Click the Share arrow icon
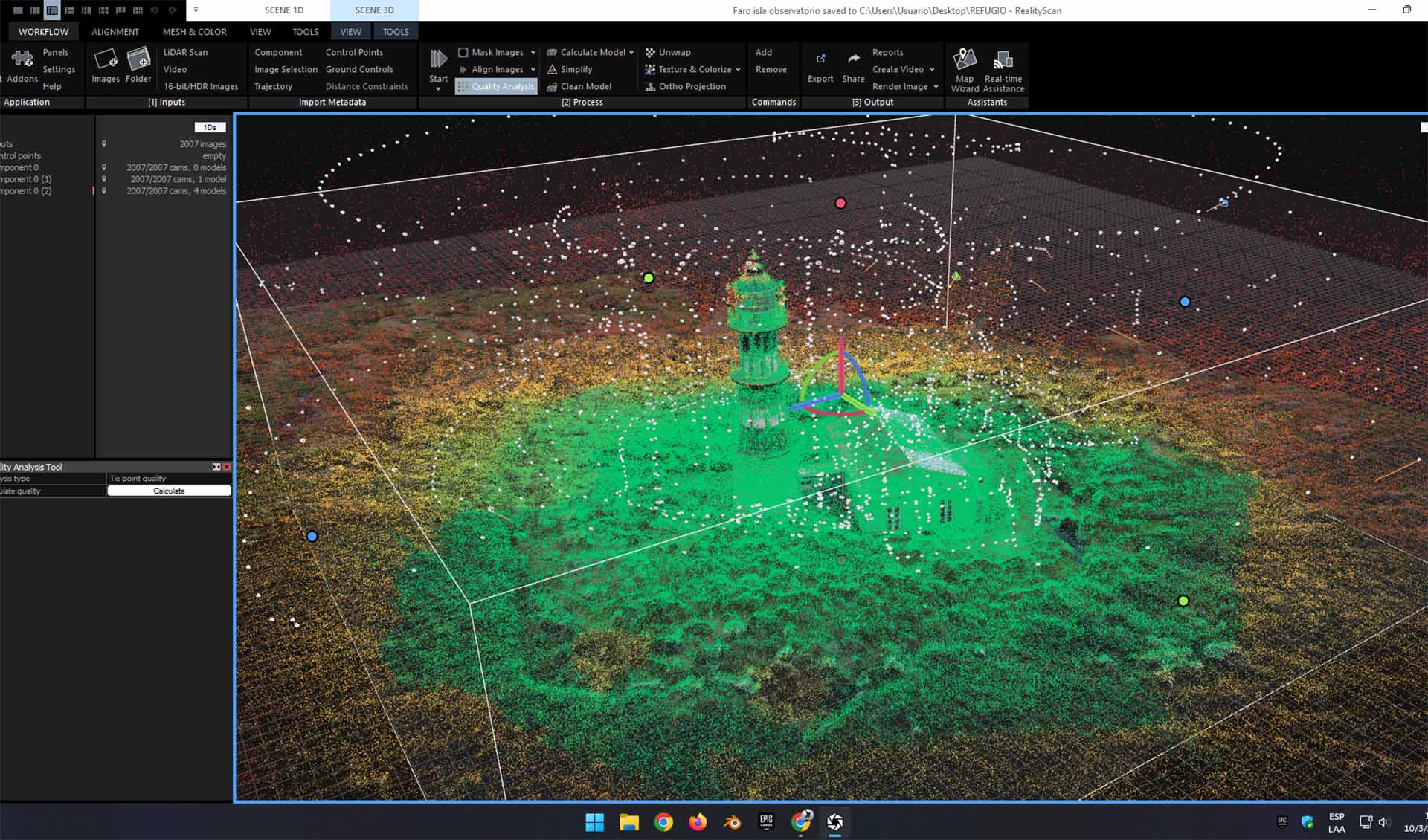This screenshot has height=840, width=1428. point(853,59)
